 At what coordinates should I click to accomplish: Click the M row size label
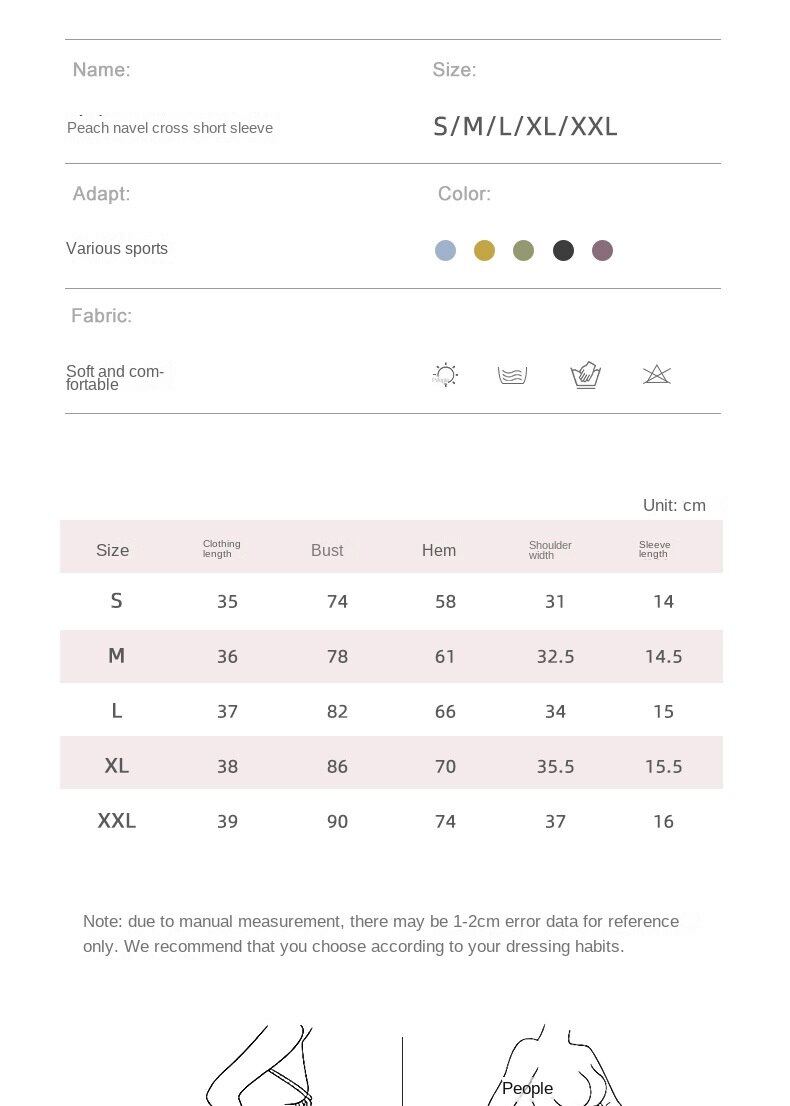point(117,656)
